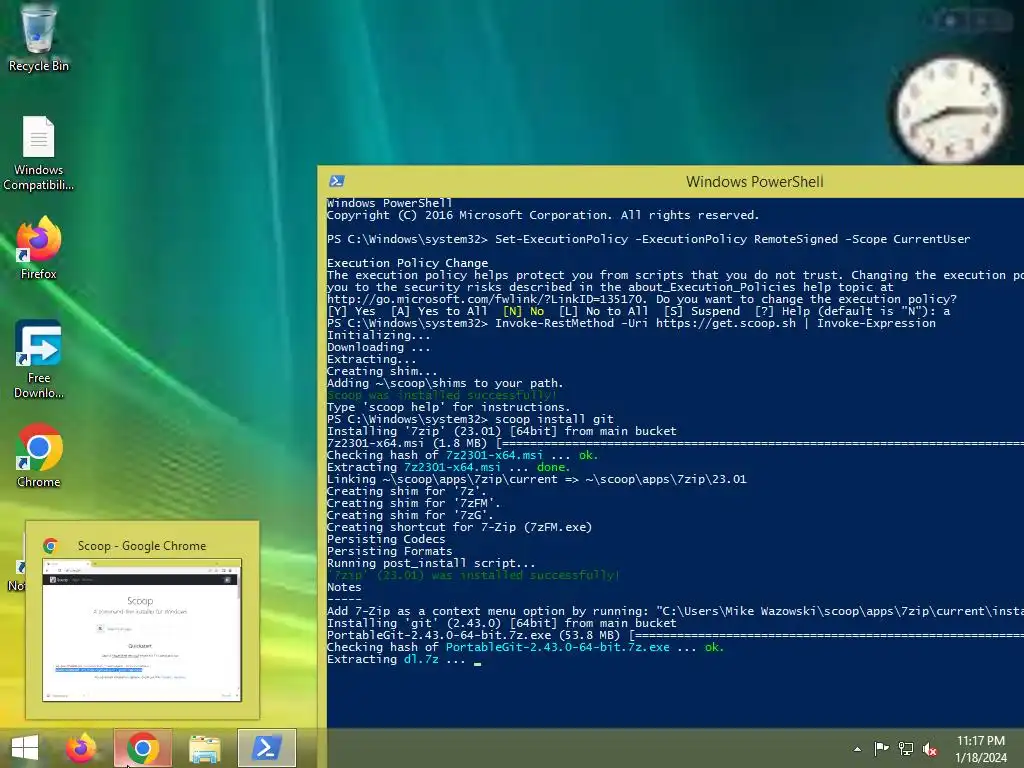The image size is (1024, 768).
Task: Click the 'Notes' line in PowerShell
Action: coord(344,587)
